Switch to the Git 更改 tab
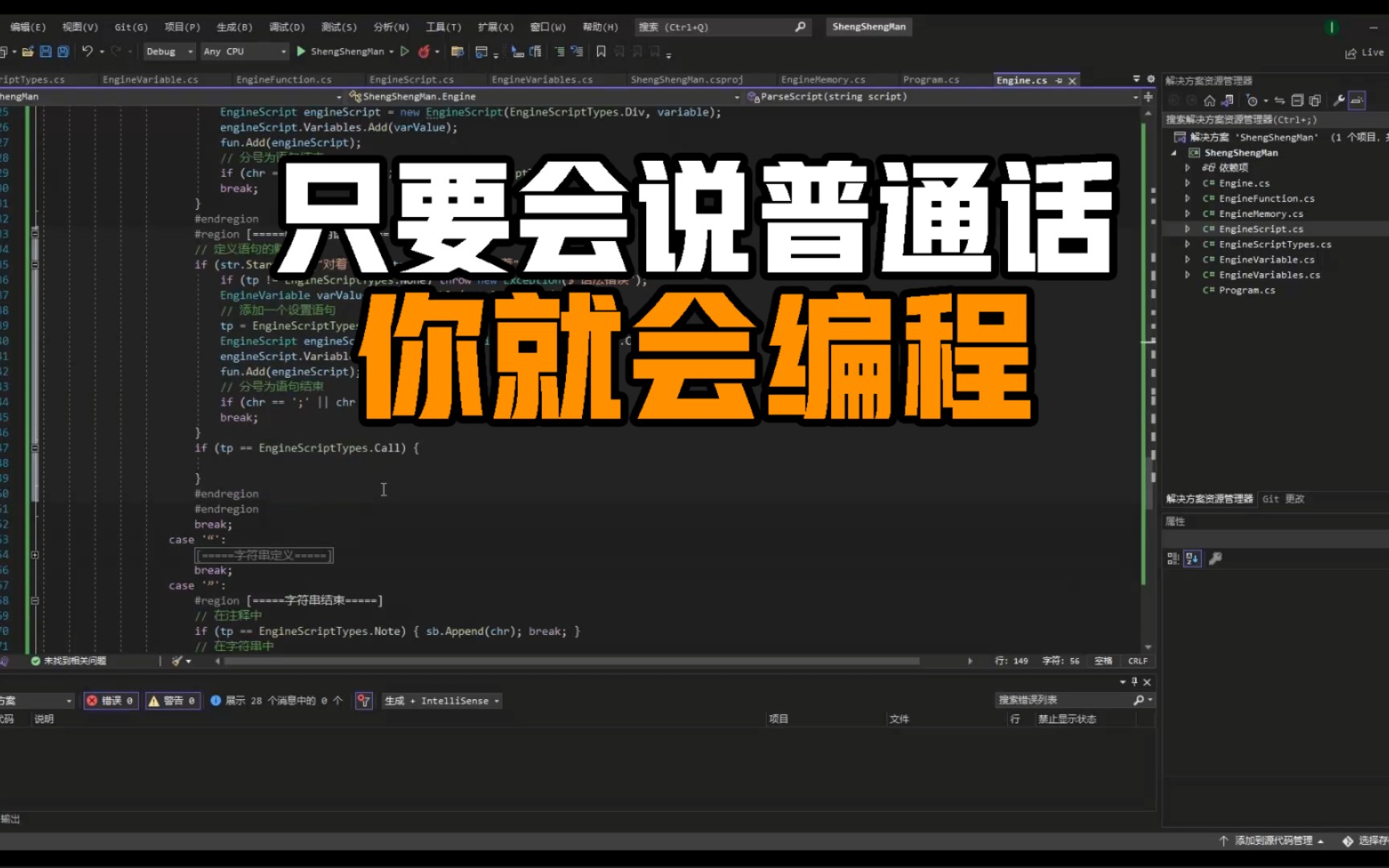The width and height of the screenshot is (1389, 868). point(1283,499)
